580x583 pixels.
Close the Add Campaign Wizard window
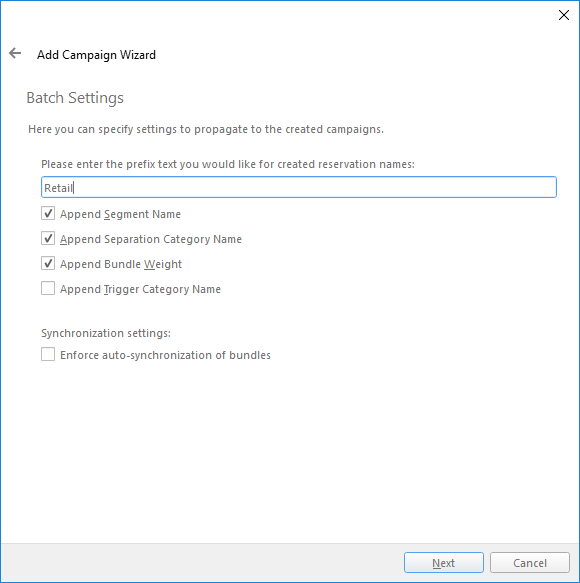[564, 15]
